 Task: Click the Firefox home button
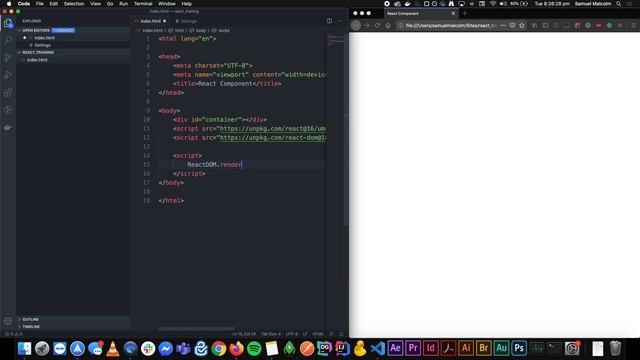point(388,25)
